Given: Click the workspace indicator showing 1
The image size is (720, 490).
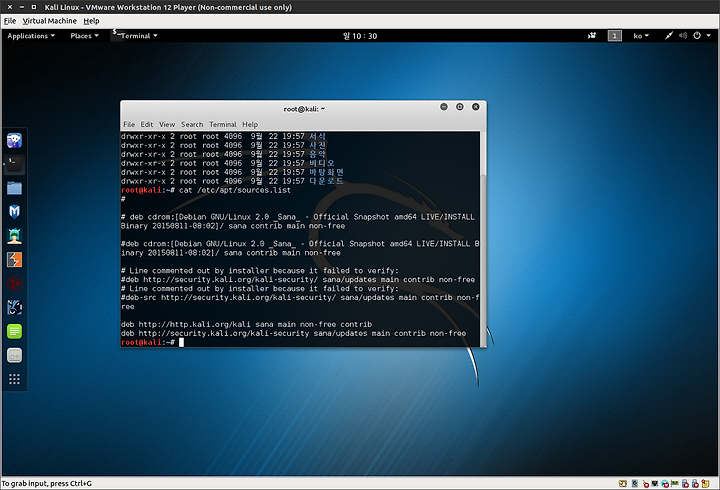Looking at the screenshot, I should click(614, 35).
